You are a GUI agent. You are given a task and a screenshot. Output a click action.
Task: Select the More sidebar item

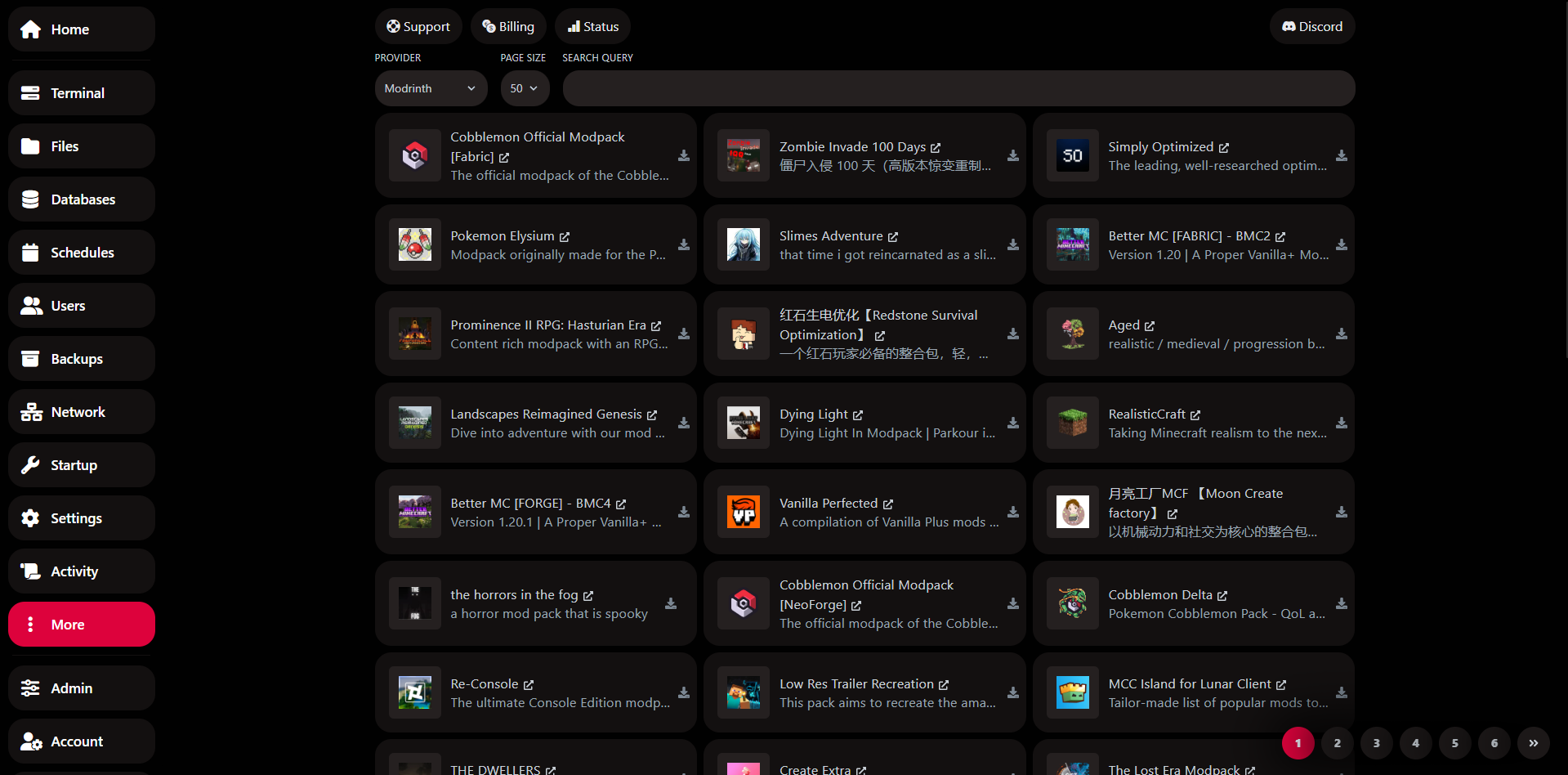coord(82,625)
